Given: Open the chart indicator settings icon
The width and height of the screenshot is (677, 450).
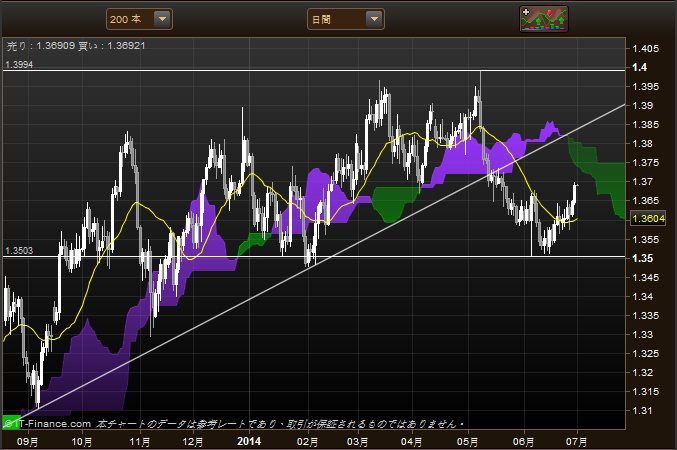Looking at the screenshot, I should pyautogui.click(x=544, y=19).
